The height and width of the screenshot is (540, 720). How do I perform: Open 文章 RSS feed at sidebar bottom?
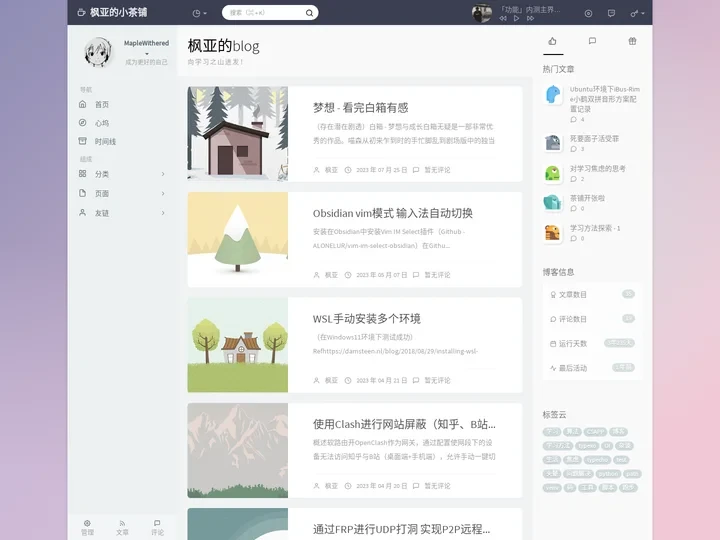point(122,528)
